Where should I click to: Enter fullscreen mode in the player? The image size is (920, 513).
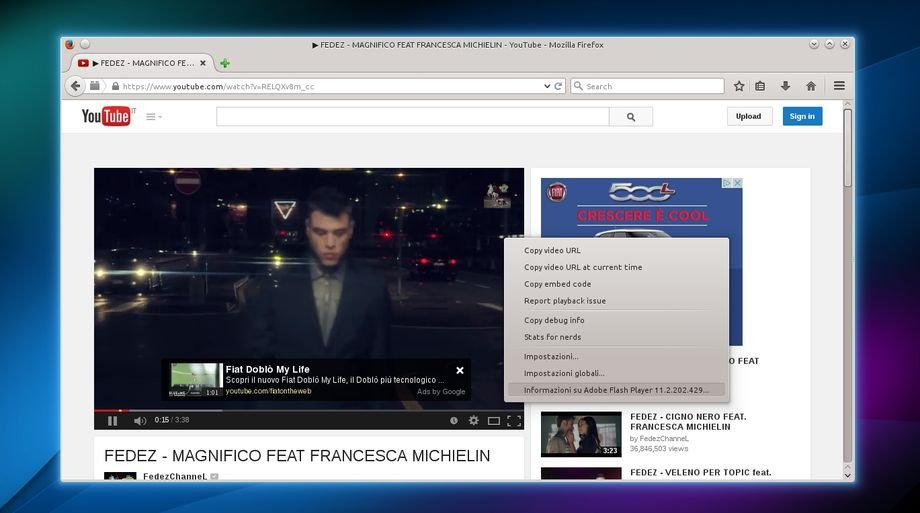click(514, 421)
